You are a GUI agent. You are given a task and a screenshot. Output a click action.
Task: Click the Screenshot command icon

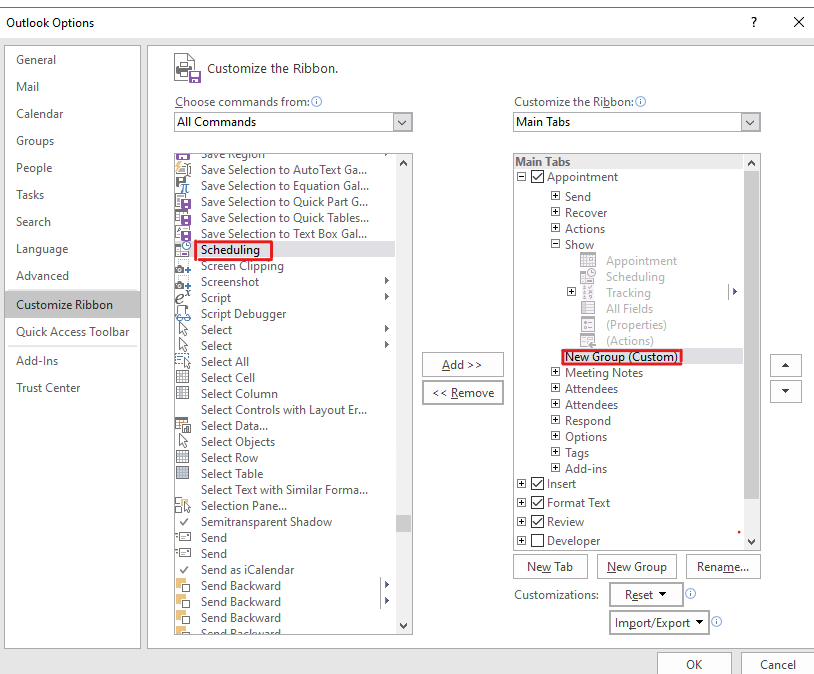(x=183, y=282)
